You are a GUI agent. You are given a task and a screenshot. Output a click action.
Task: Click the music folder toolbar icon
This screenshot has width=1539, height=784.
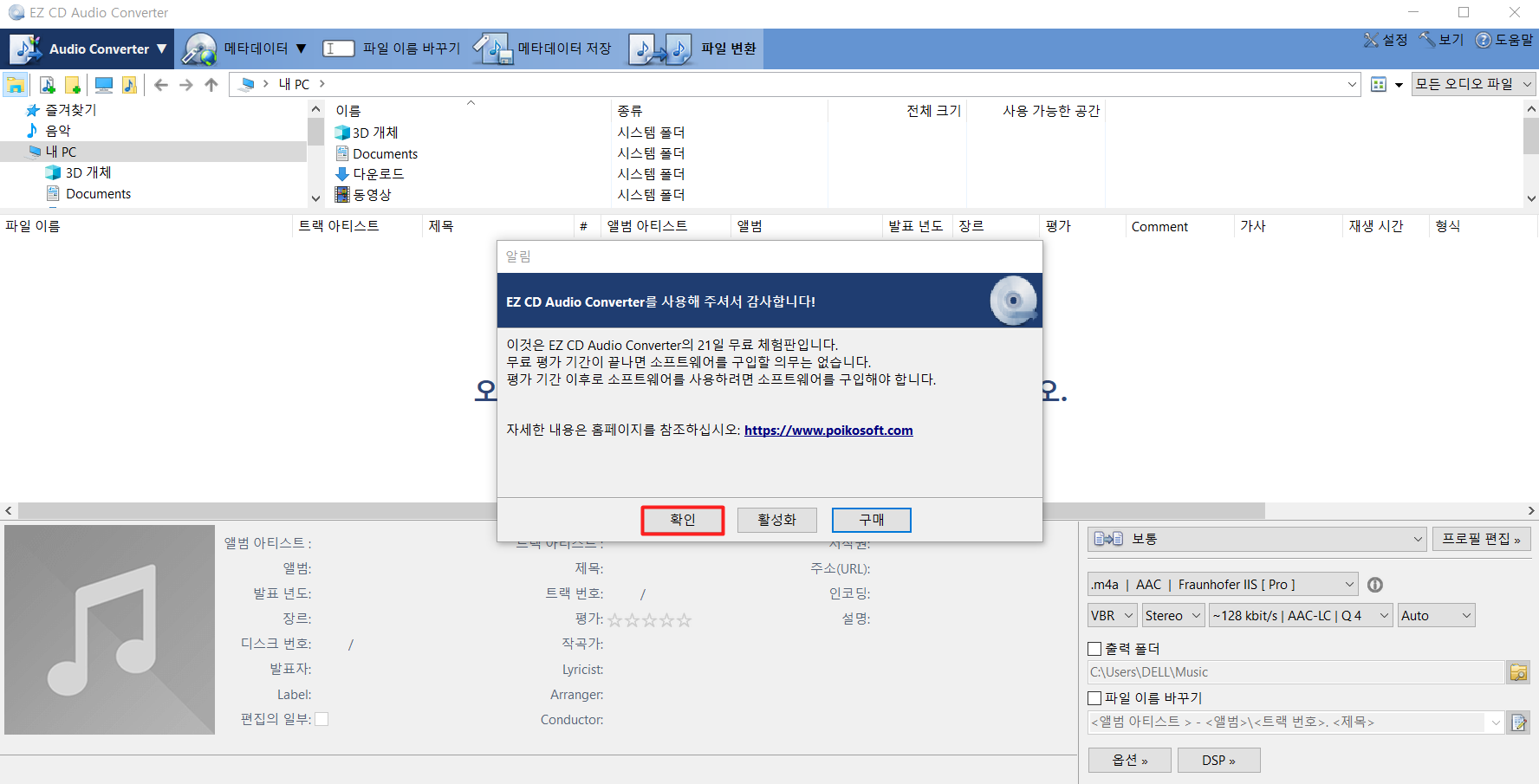tap(129, 84)
